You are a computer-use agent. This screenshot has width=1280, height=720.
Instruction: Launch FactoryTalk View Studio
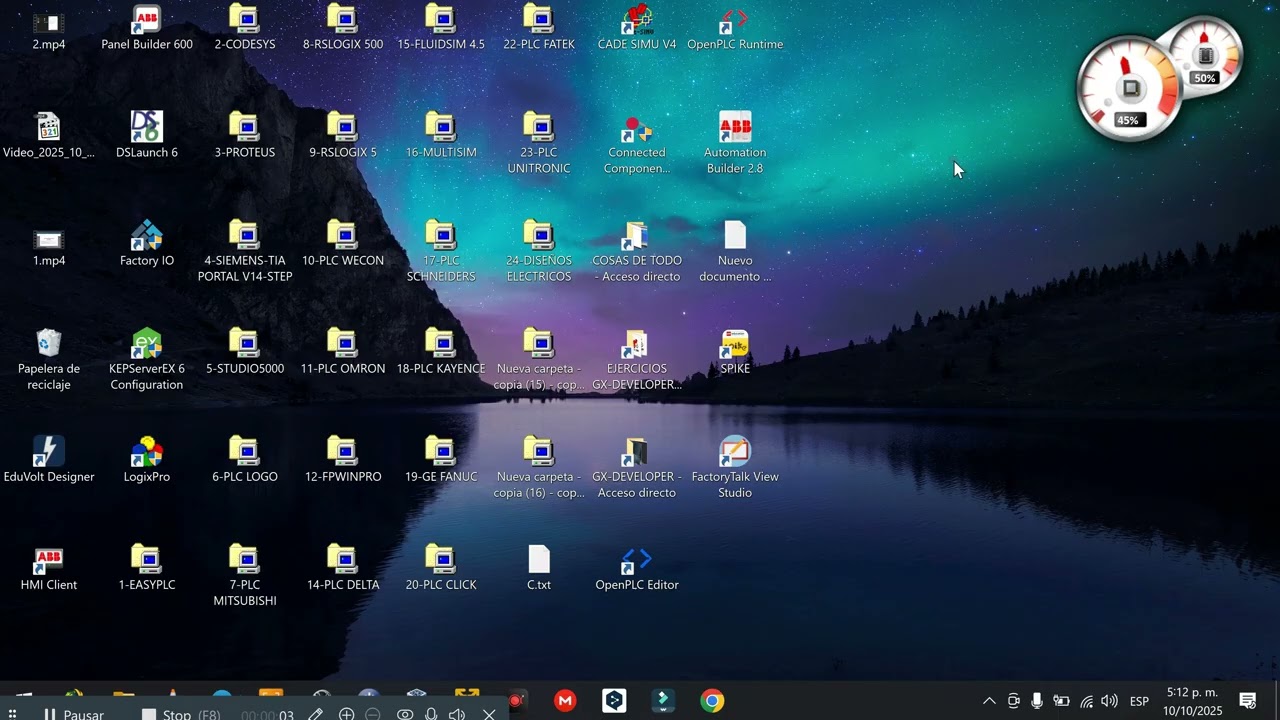pos(735,468)
